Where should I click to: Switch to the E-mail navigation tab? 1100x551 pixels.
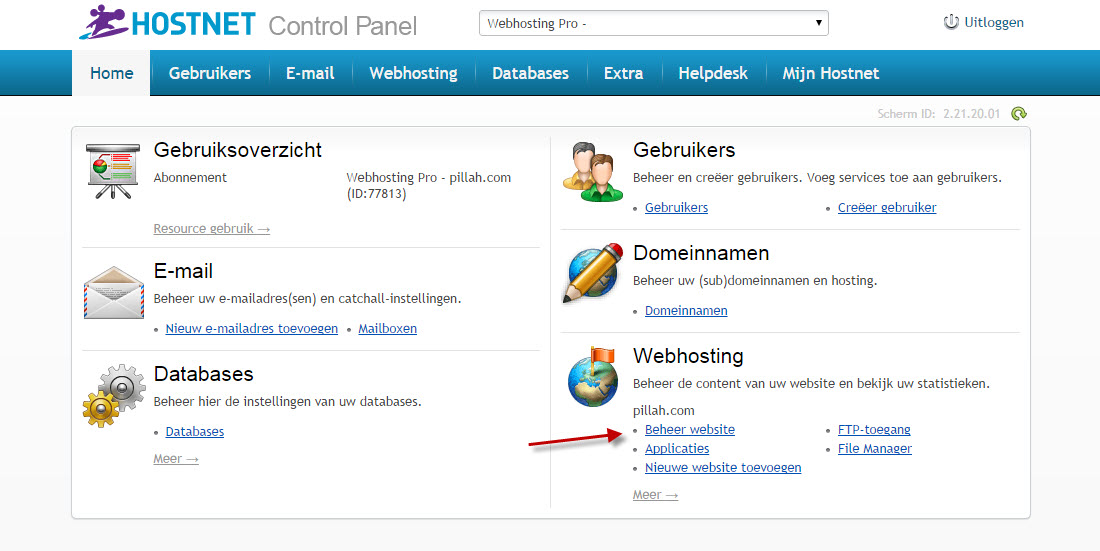(x=310, y=73)
